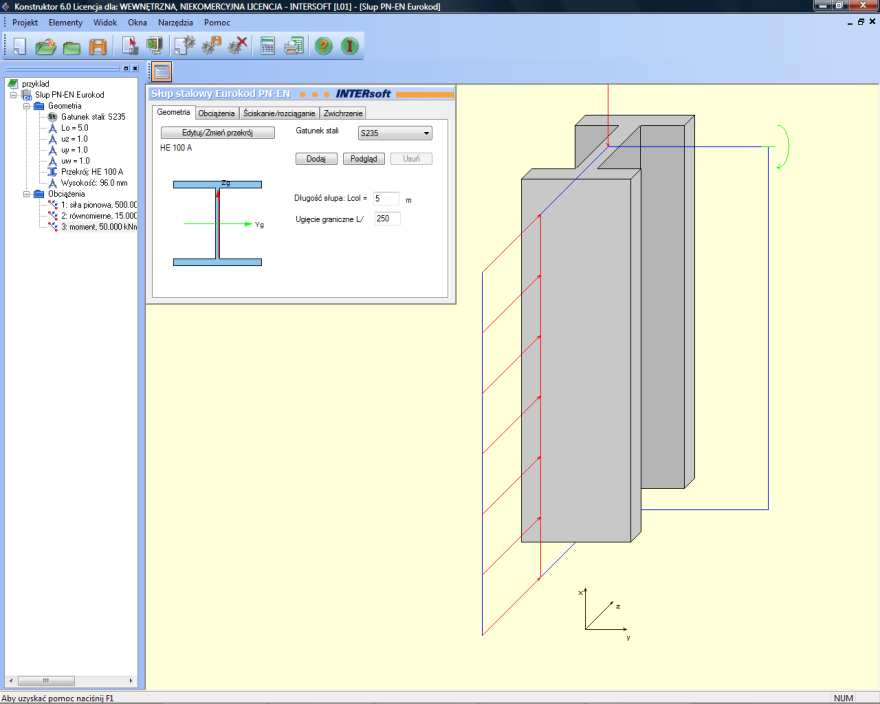
Task: Switch to the Obciążenia tab
Action: click(x=216, y=113)
